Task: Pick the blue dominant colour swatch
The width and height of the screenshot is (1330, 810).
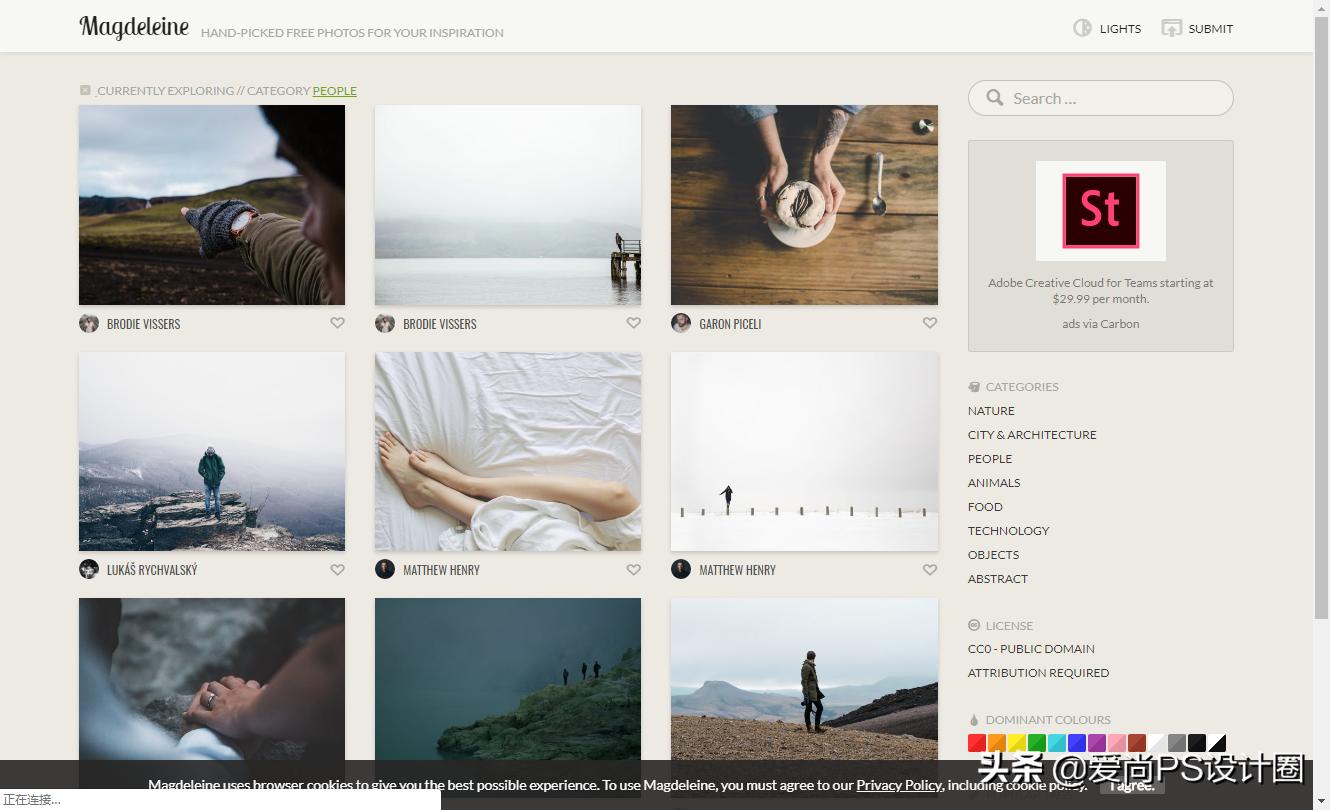Action: pos(1077,743)
